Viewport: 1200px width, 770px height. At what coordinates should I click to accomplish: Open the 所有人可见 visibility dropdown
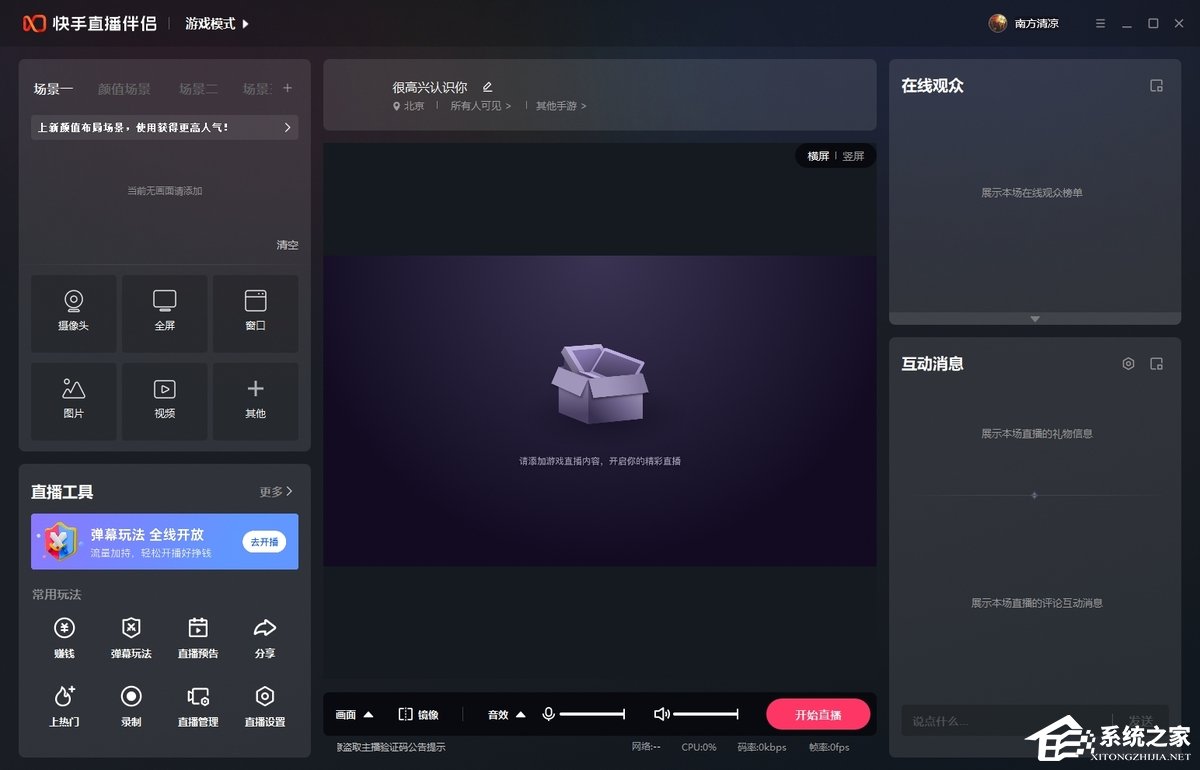(x=480, y=106)
